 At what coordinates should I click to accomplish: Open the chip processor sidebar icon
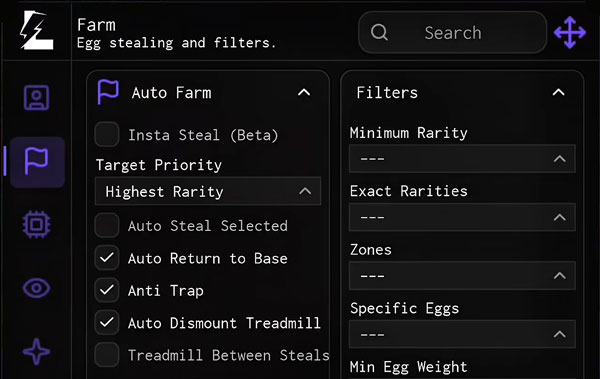tap(36, 224)
